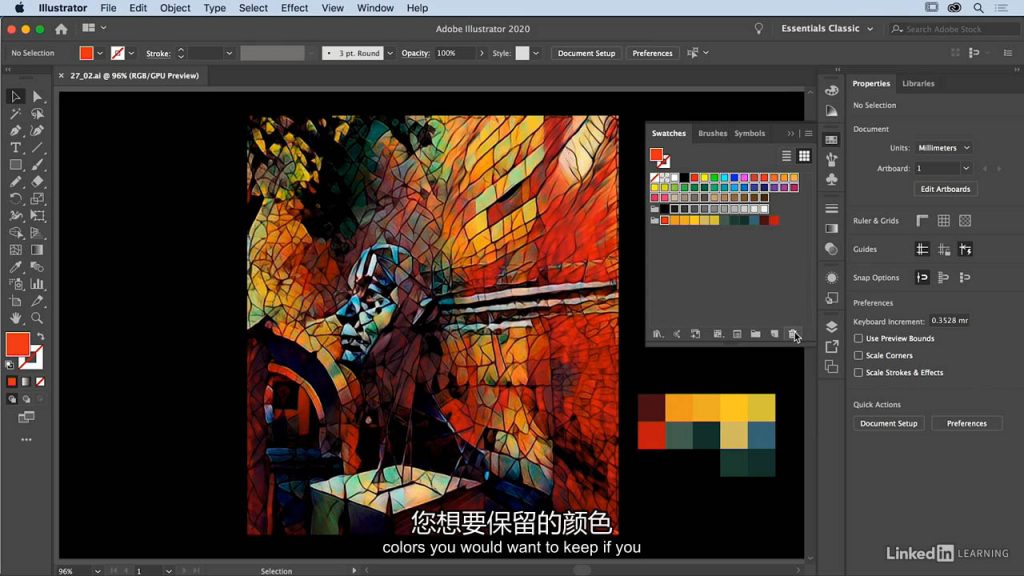Select the Selection tool arrow

coord(16,97)
